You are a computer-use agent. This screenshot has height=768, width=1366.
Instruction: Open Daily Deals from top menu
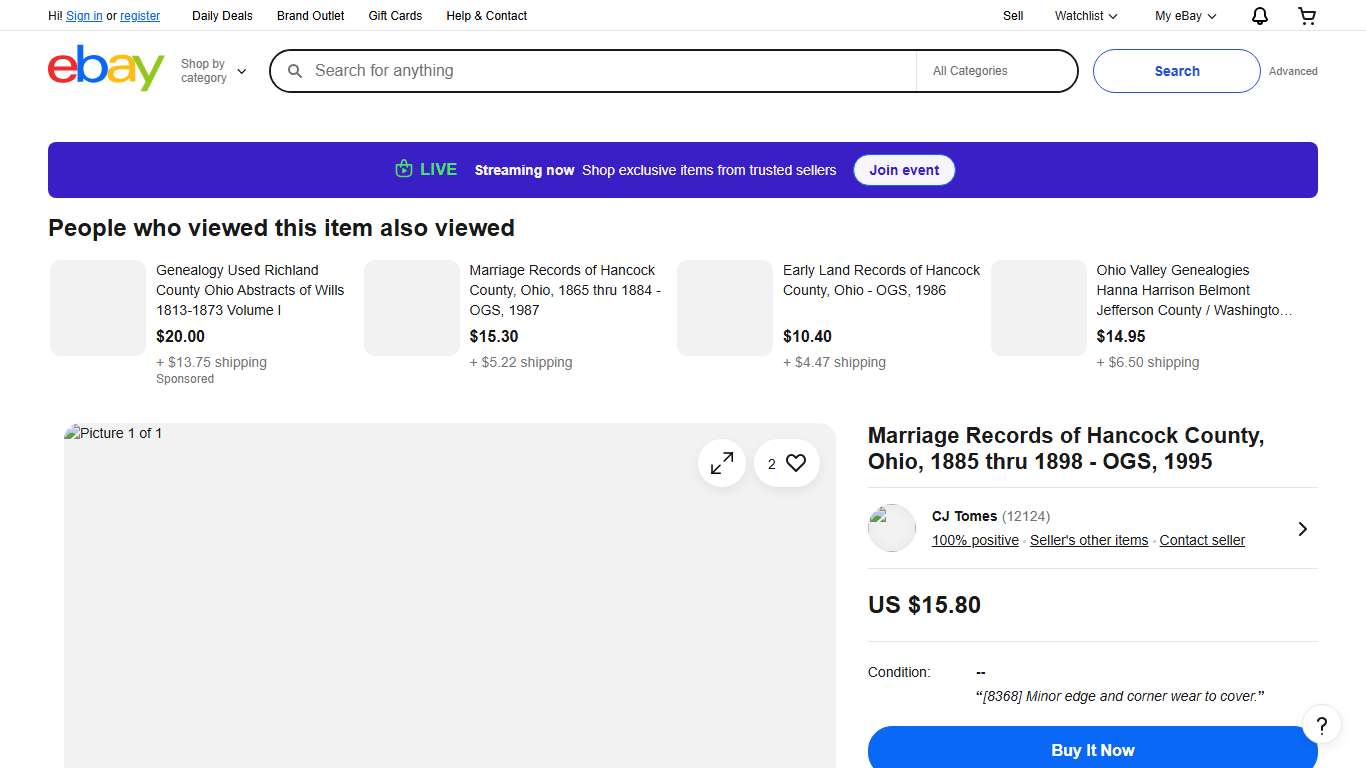[x=222, y=16]
